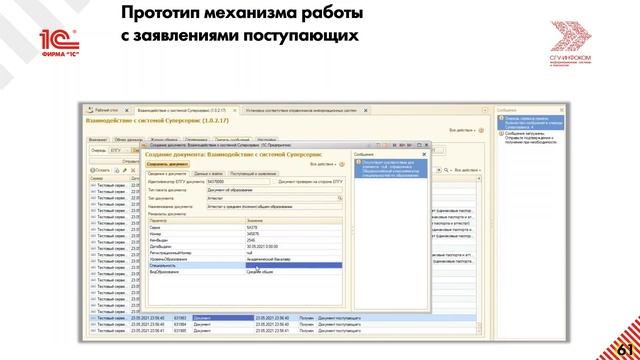Screen dimensions: 640x360
Task: Select the 'Номер' parameter row
Action: [245, 234]
